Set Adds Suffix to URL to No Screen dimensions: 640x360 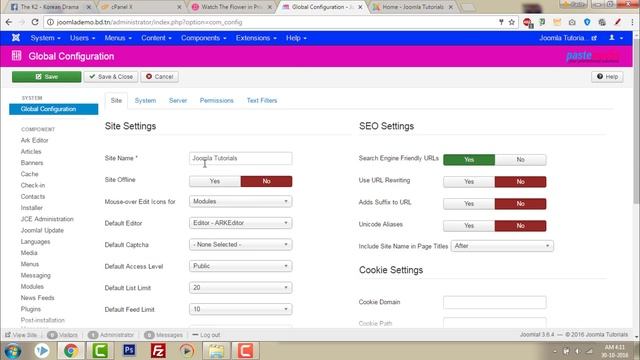(x=520, y=204)
